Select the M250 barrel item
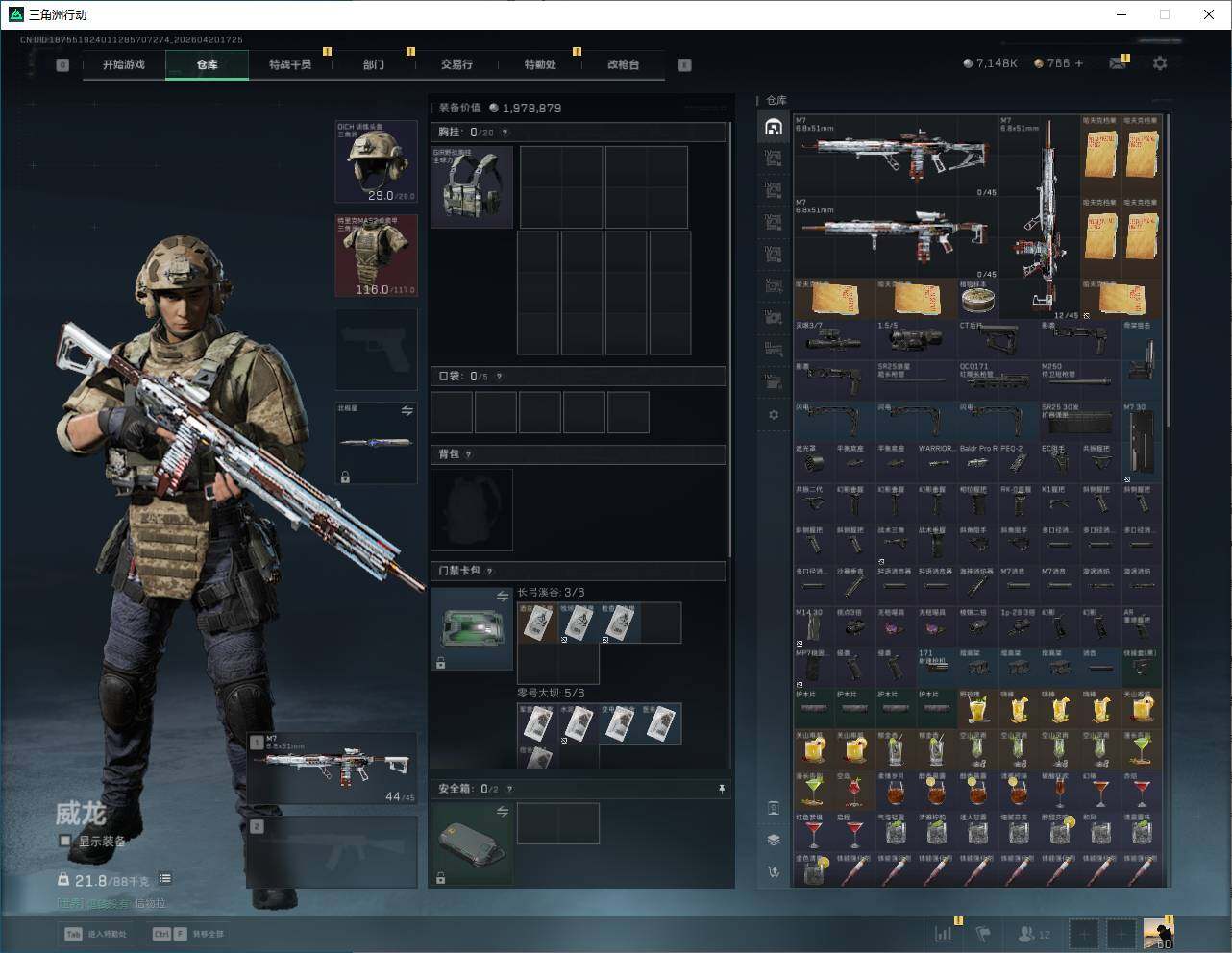This screenshot has width=1232, height=953. (1080, 380)
